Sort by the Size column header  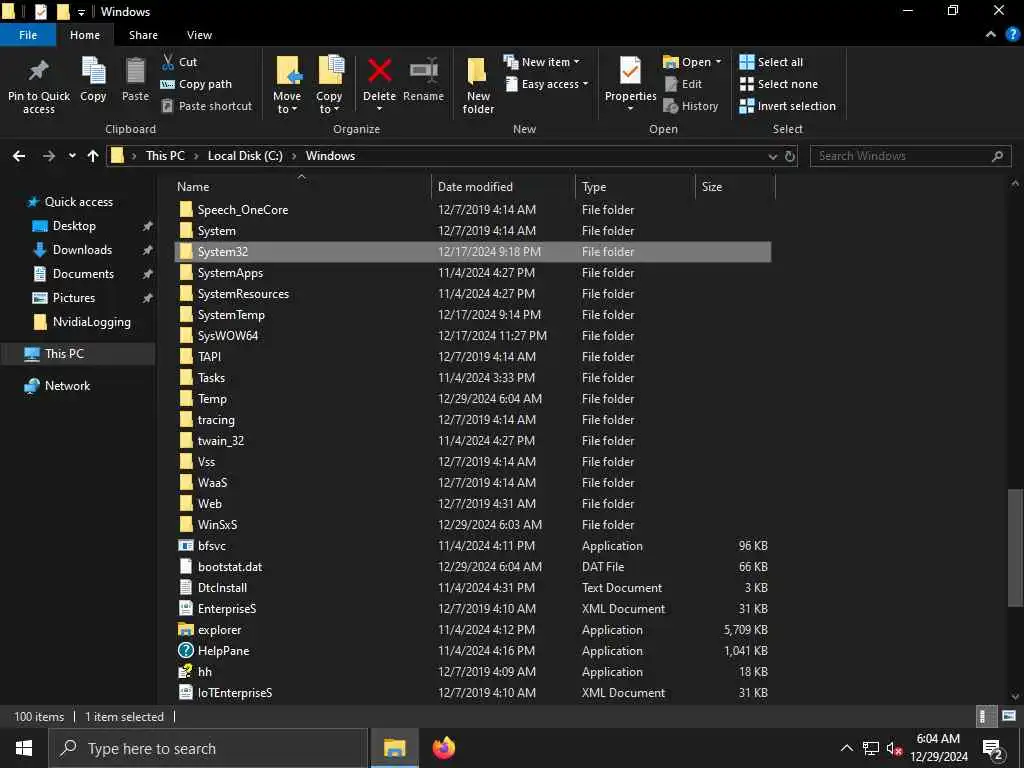[x=735, y=187]
